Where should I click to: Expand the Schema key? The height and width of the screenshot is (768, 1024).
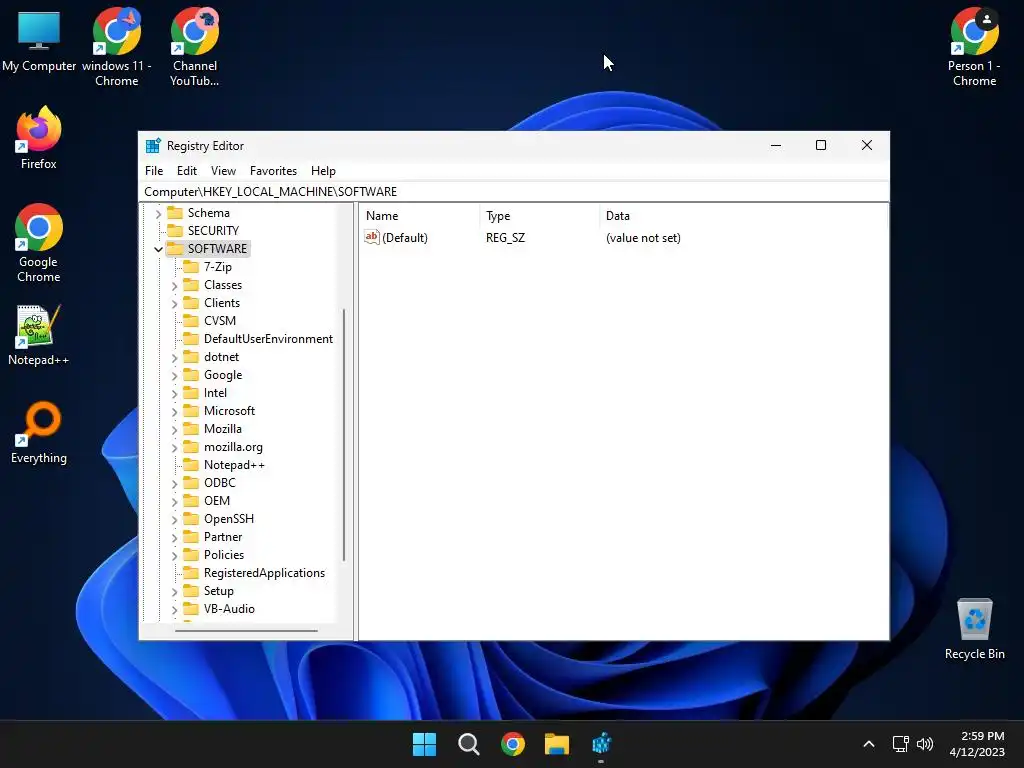coord(158,213)
